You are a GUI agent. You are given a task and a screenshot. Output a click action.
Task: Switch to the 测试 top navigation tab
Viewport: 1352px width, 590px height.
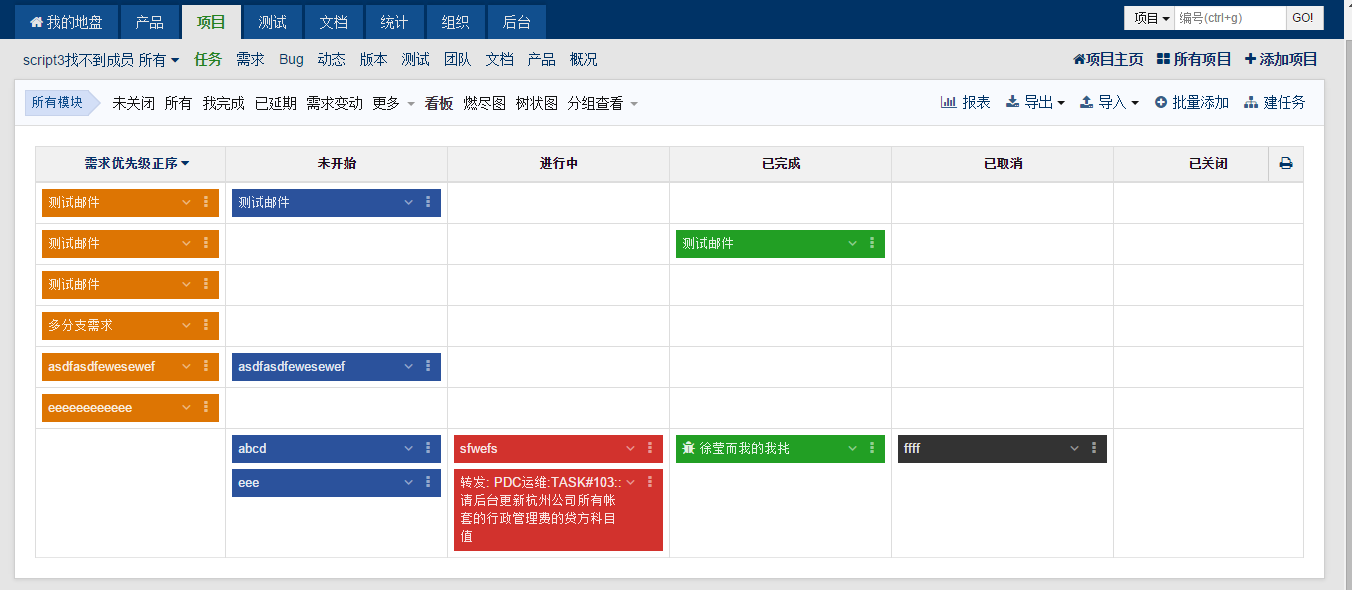coord(272,21)
